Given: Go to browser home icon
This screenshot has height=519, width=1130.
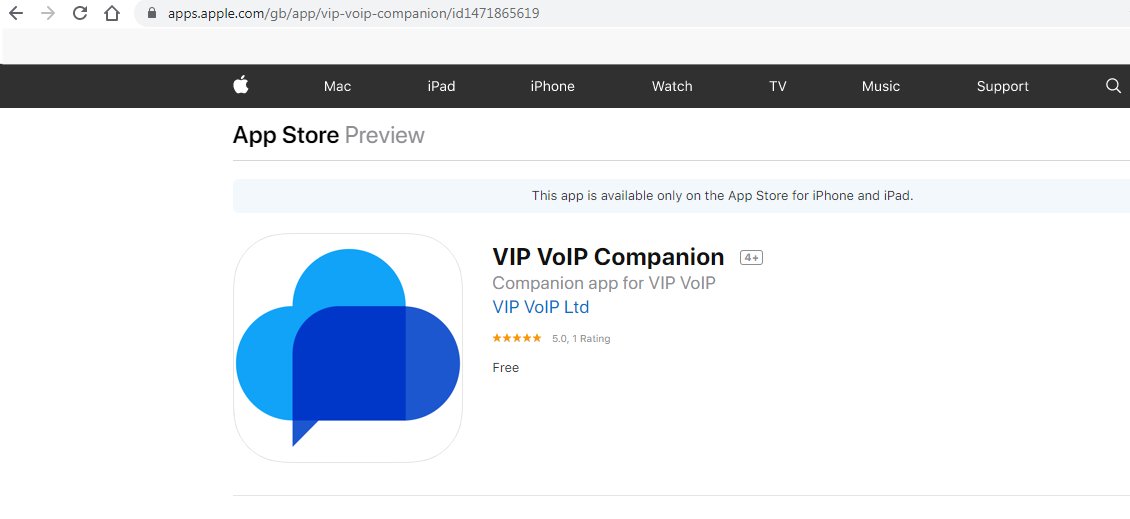Looking at the screenshot, I should pyautogui.click(x=112, y=13).
